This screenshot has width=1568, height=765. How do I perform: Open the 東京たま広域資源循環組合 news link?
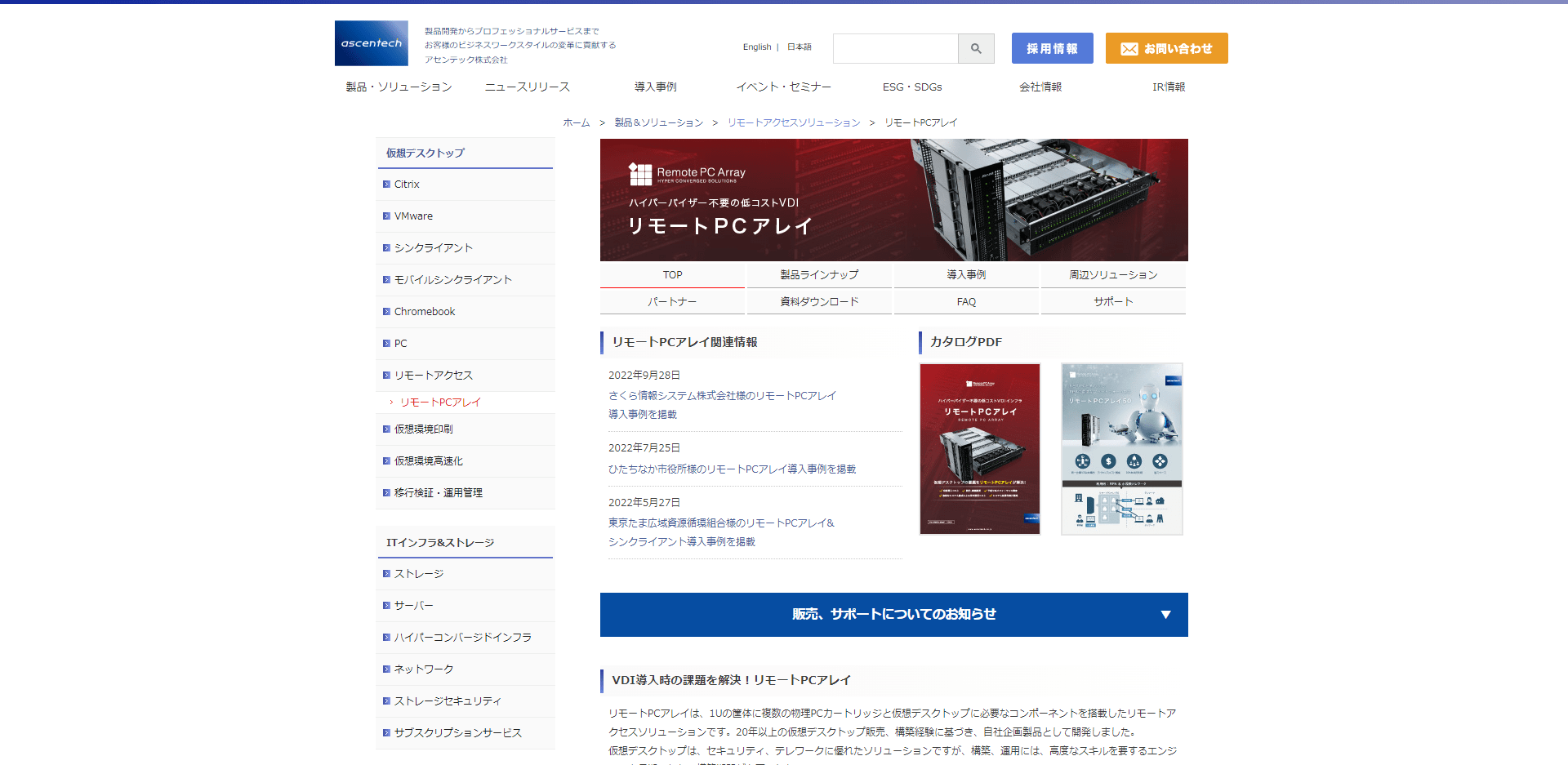[721, 532]
